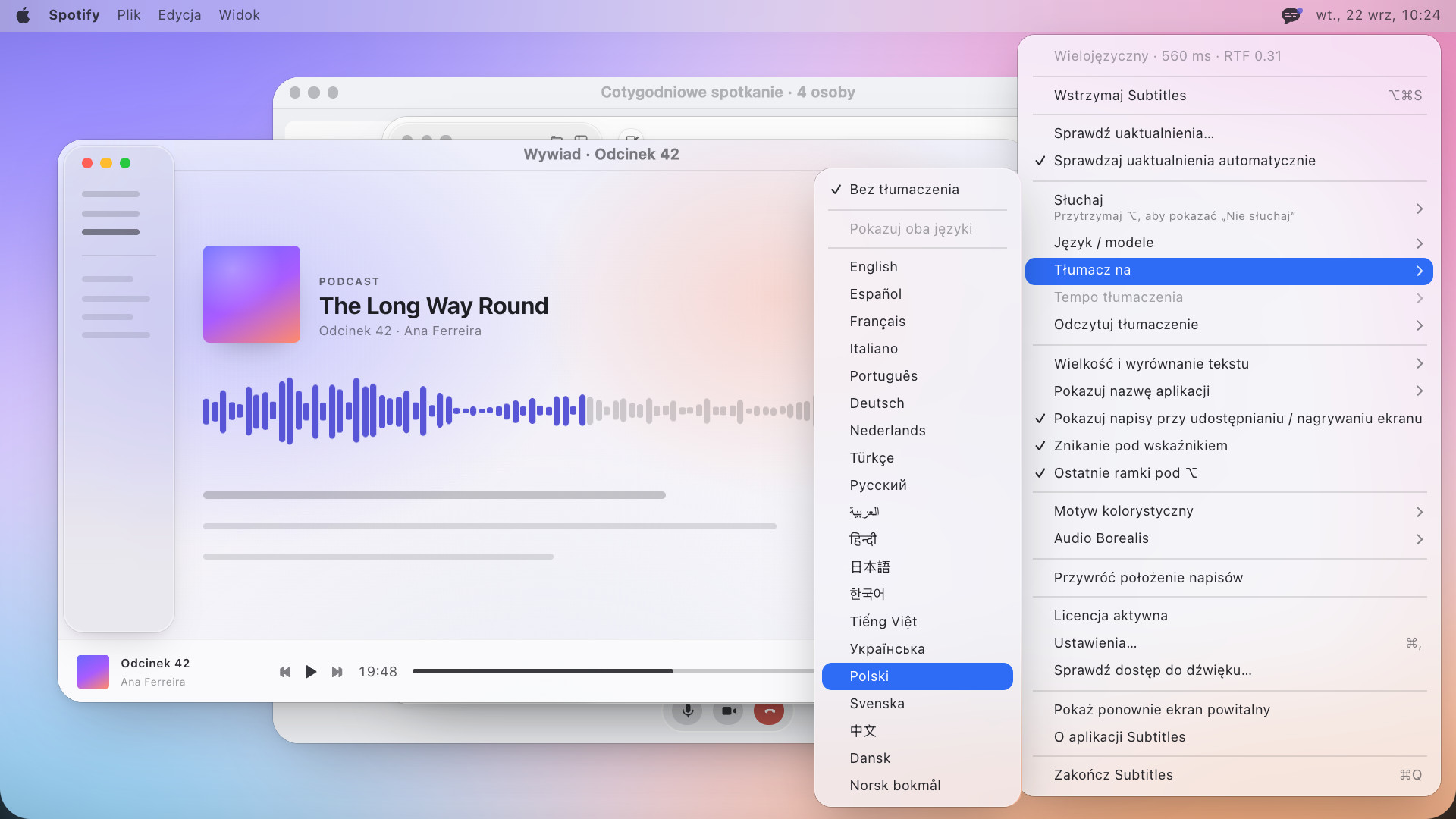Open the Edycja menu

[180, 15]
